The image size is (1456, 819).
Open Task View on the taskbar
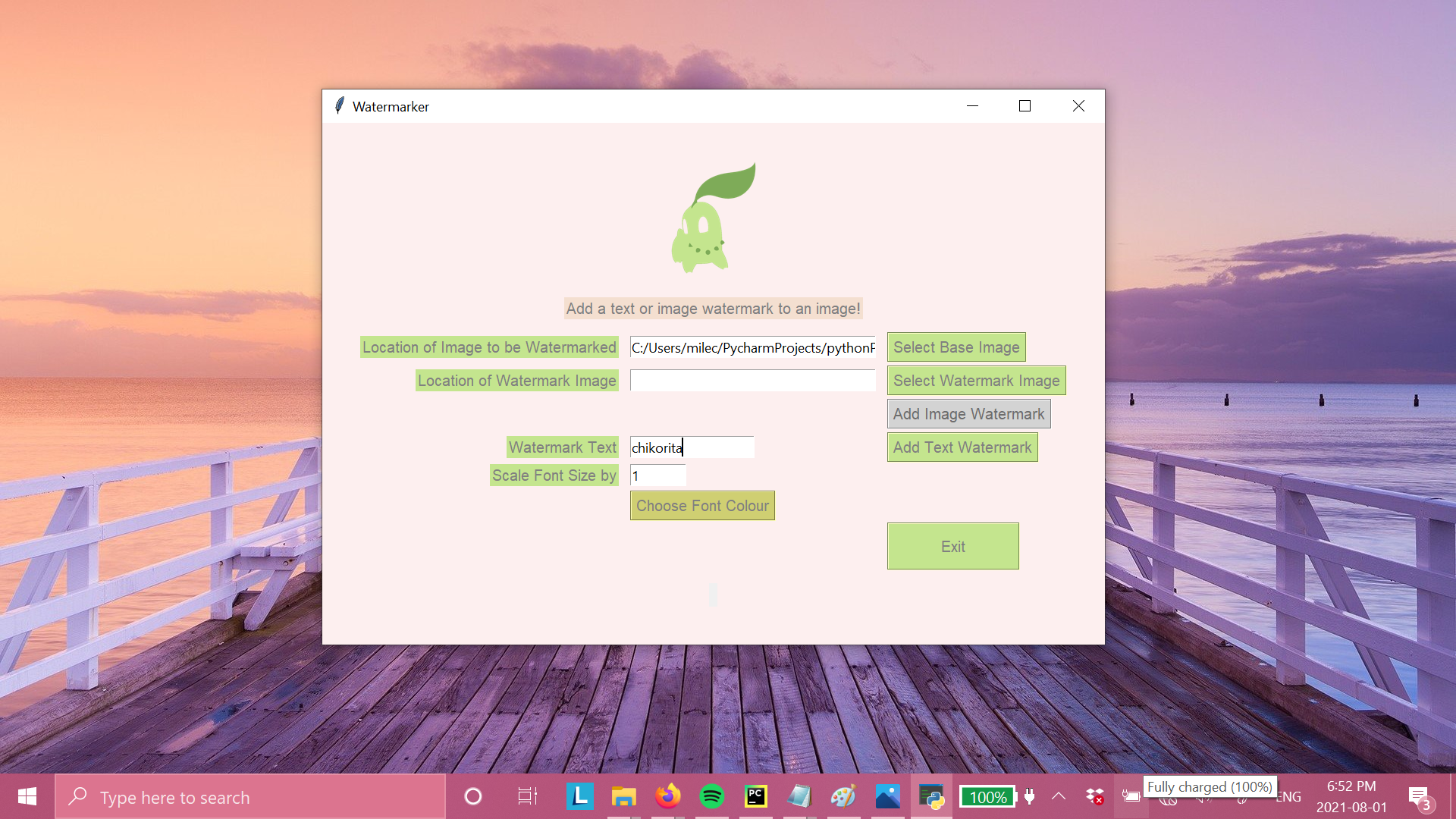coord(528,797)
